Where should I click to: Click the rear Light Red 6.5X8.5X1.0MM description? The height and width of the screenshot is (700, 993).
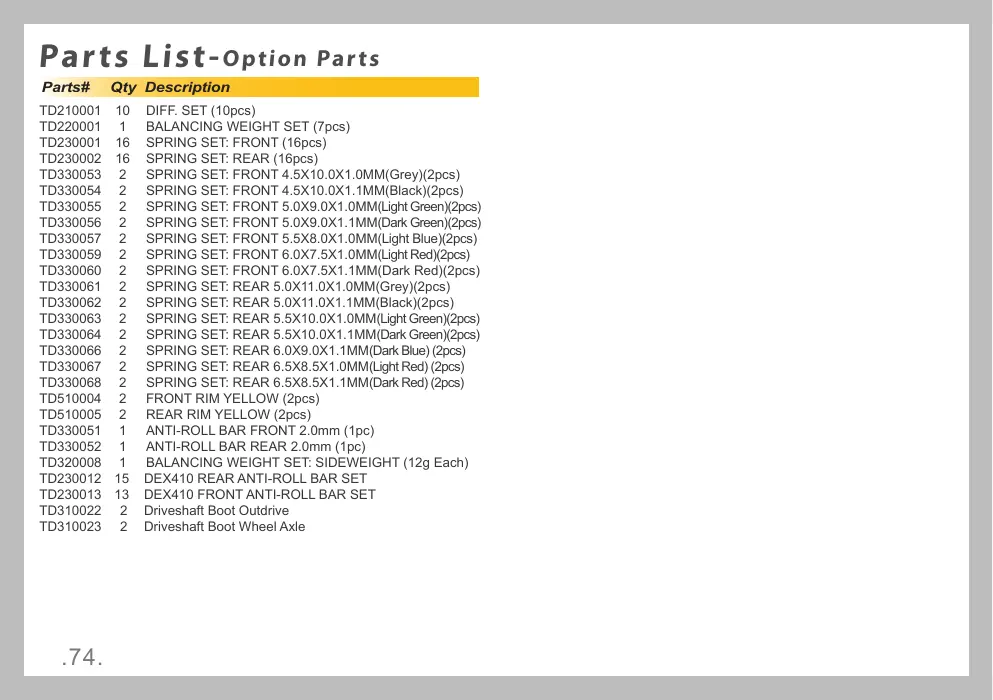[x=305, y=367]
